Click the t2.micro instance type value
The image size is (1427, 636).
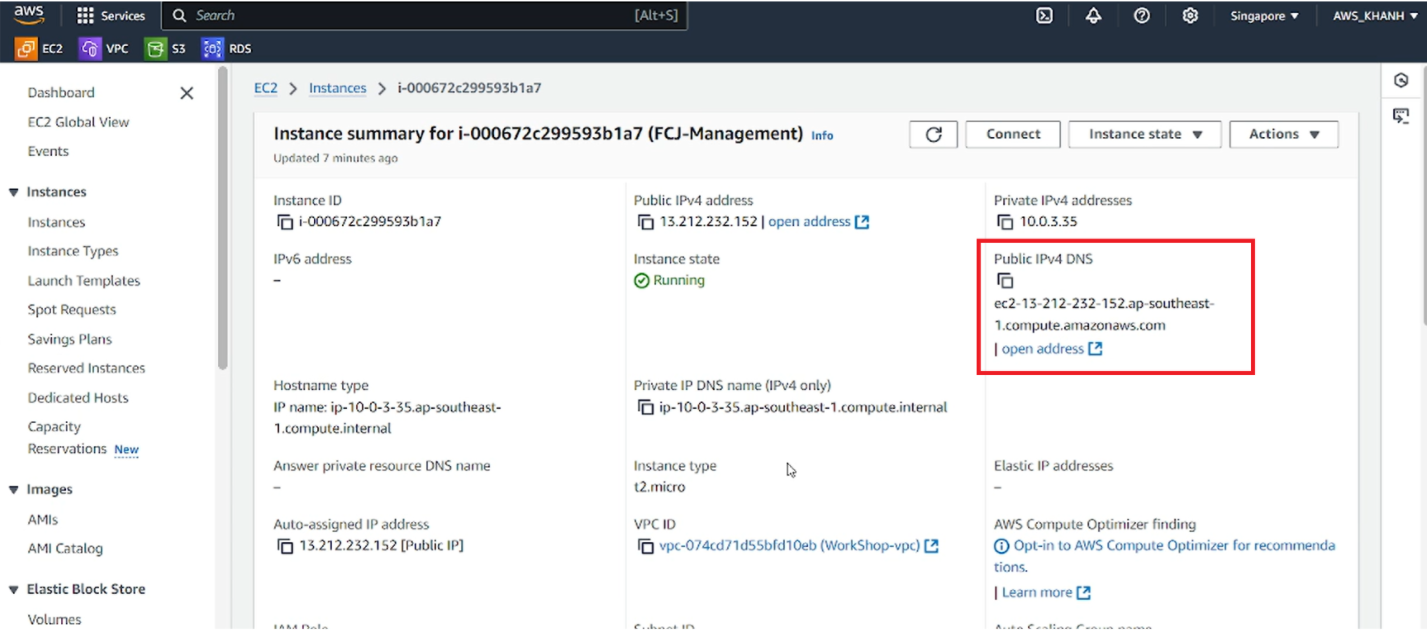coord(659,487)
